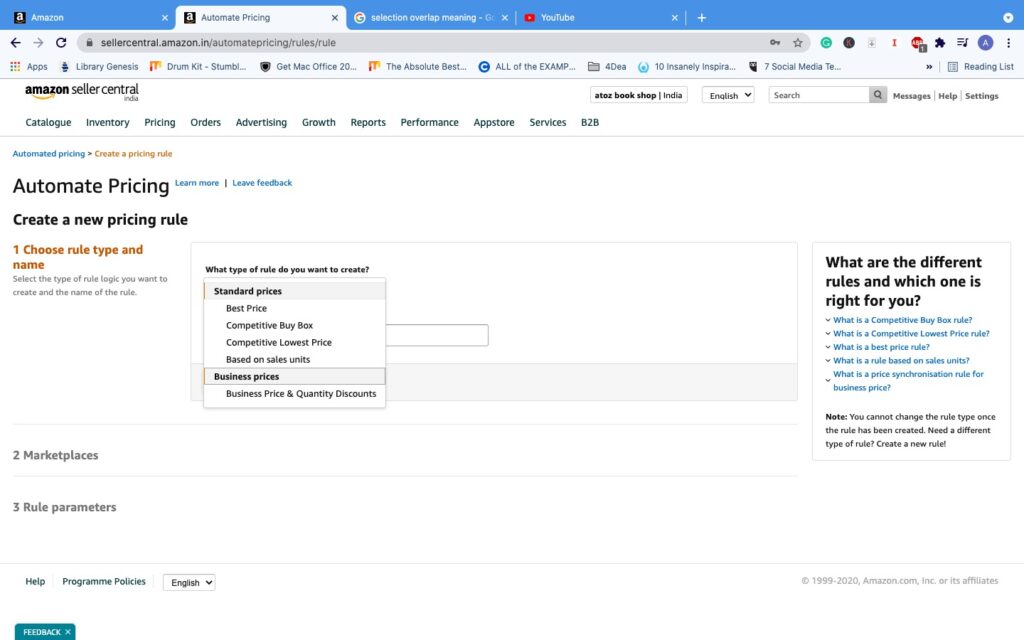
Task: Expand the Marketplaces section
Action: 55,455
